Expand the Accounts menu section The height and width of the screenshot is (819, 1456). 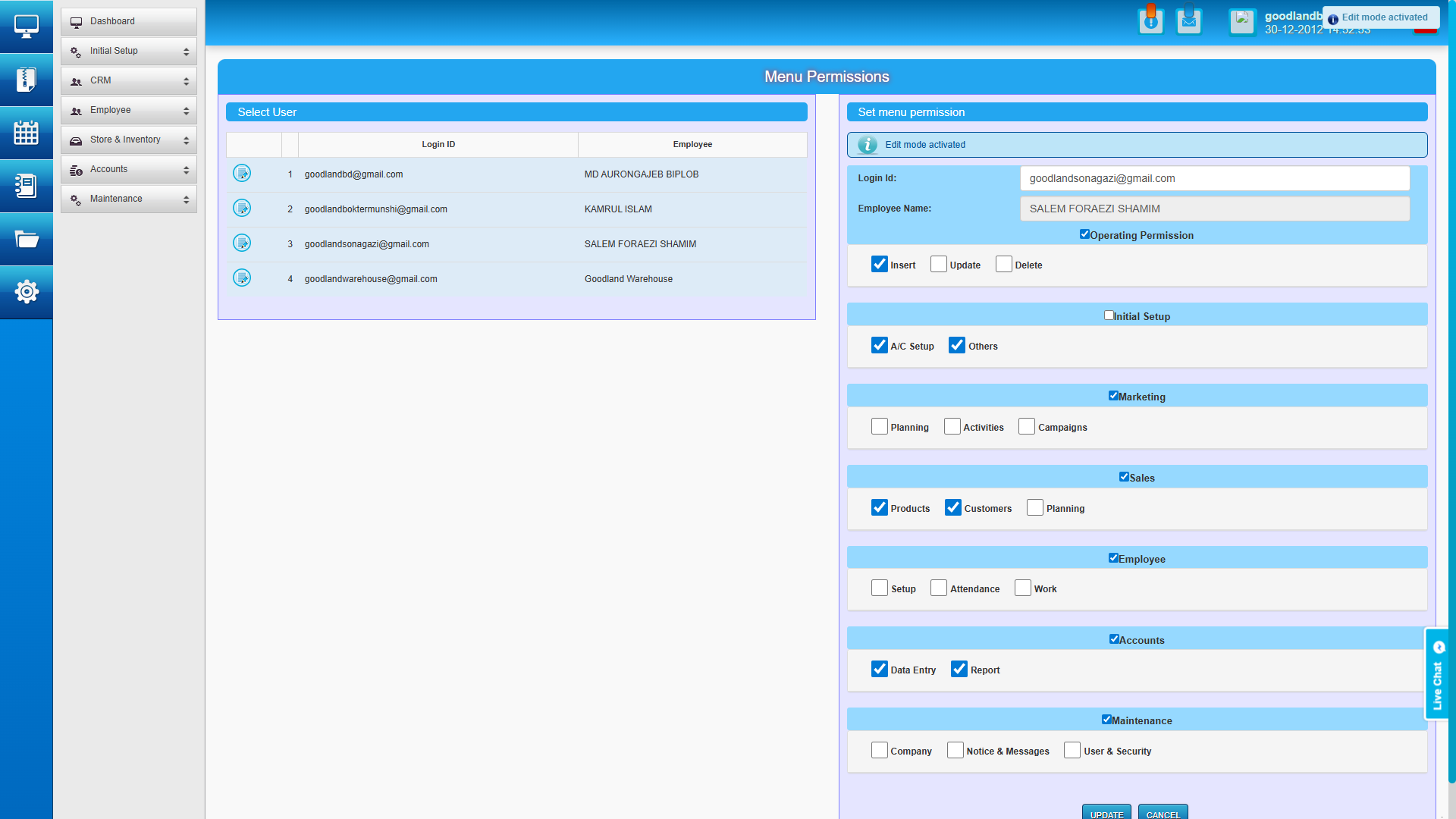point(128,169)
